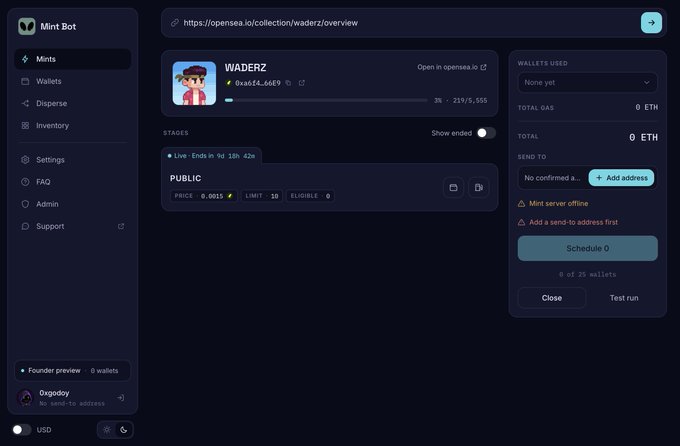Open contract address in explorer icon
Screen dimensions: 680x446
coord(301,83)
